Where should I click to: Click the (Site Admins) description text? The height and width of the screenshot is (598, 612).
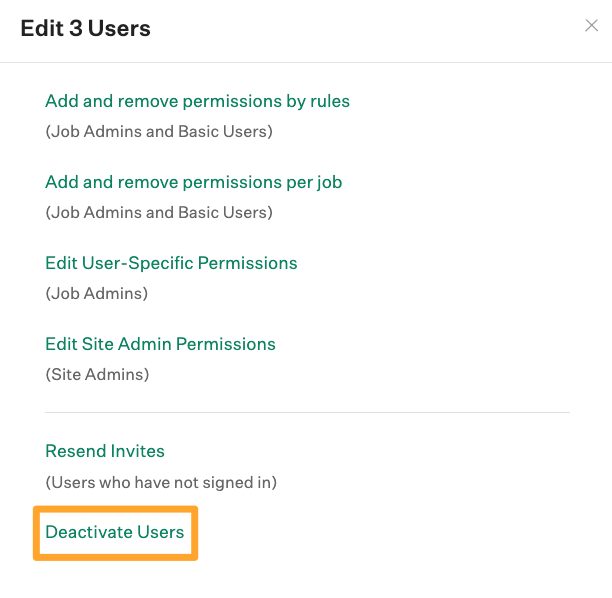(x=97, y=374)
